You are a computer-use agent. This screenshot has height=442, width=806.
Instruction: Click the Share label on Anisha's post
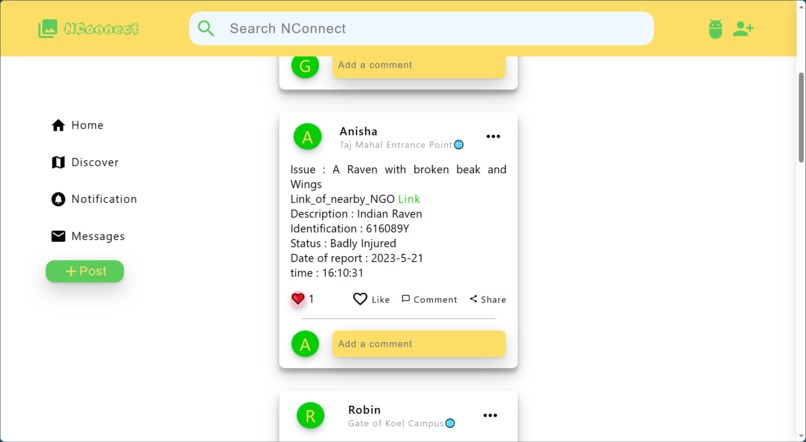pos(493,300)
